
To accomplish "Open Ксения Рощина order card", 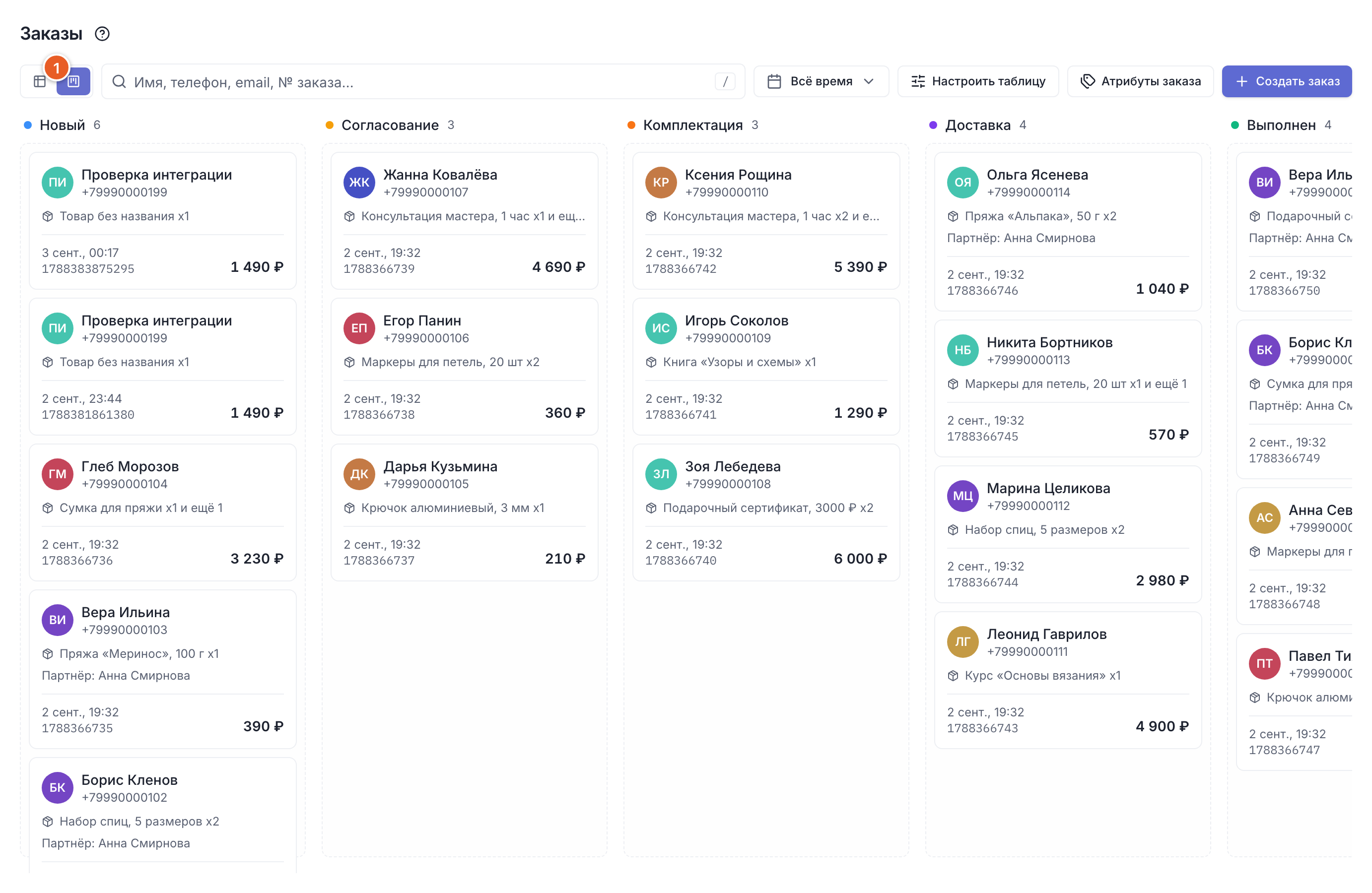I will (x=765, y=221).
